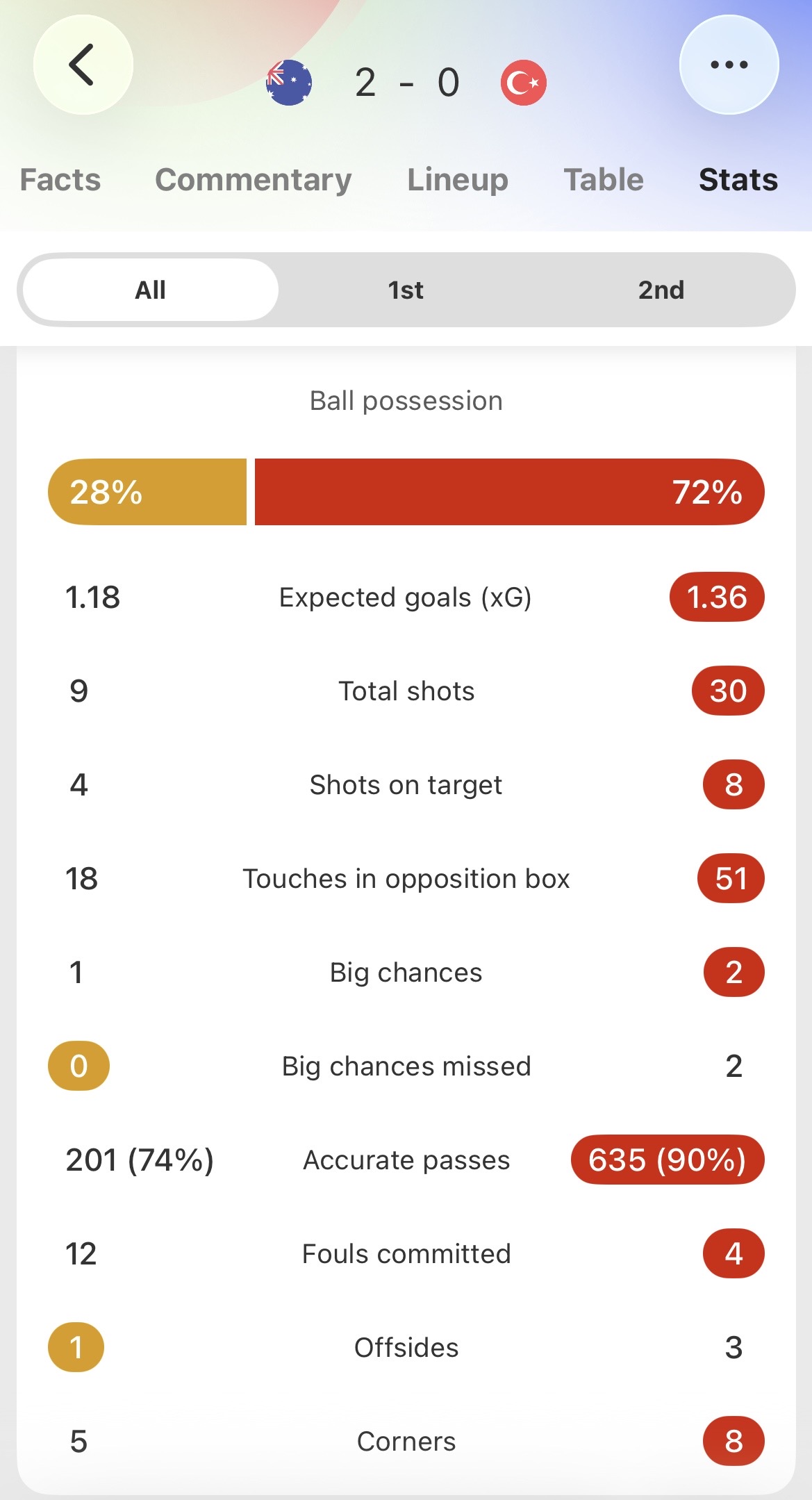Tap the yellow 0 big chances missed badge
This screenshot has width=812, height=1500.
(78, 1066)
